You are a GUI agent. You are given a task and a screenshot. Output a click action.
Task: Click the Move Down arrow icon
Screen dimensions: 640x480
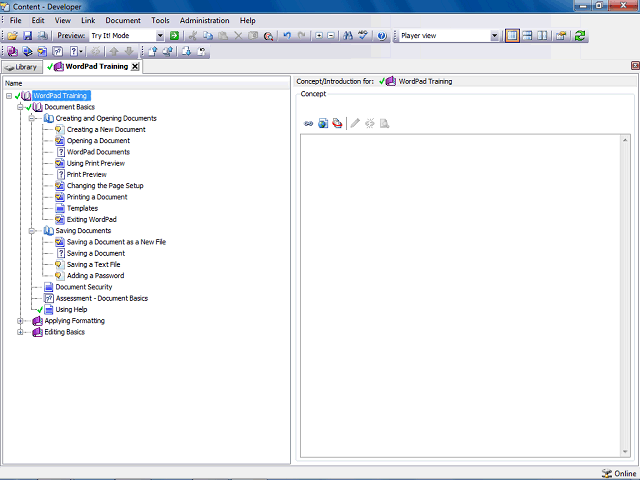click(129, 51)
